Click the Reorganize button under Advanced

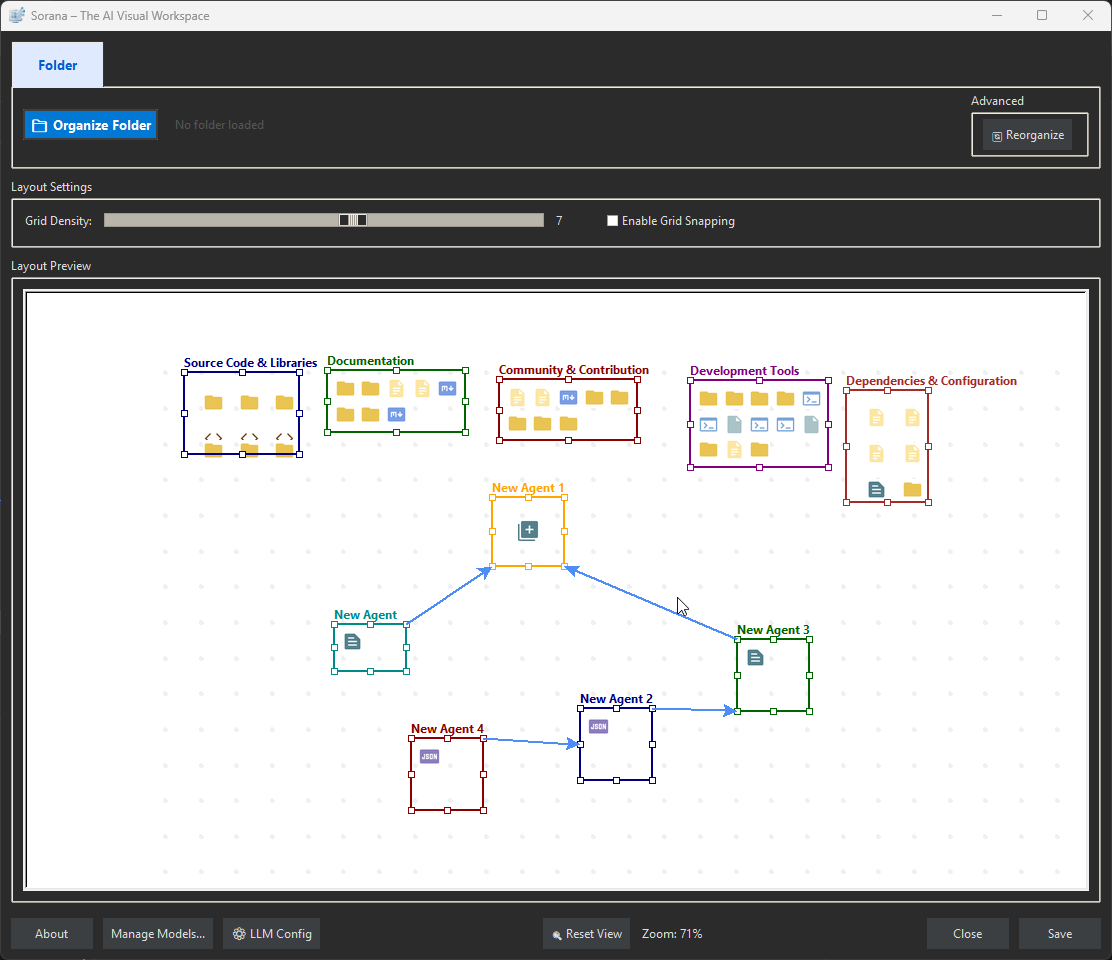coord(1028,134)
